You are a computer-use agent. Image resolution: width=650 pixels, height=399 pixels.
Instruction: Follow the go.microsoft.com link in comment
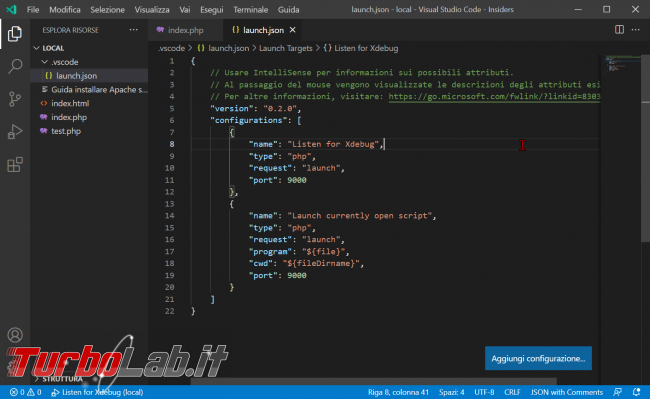click(x=494, y=97)
